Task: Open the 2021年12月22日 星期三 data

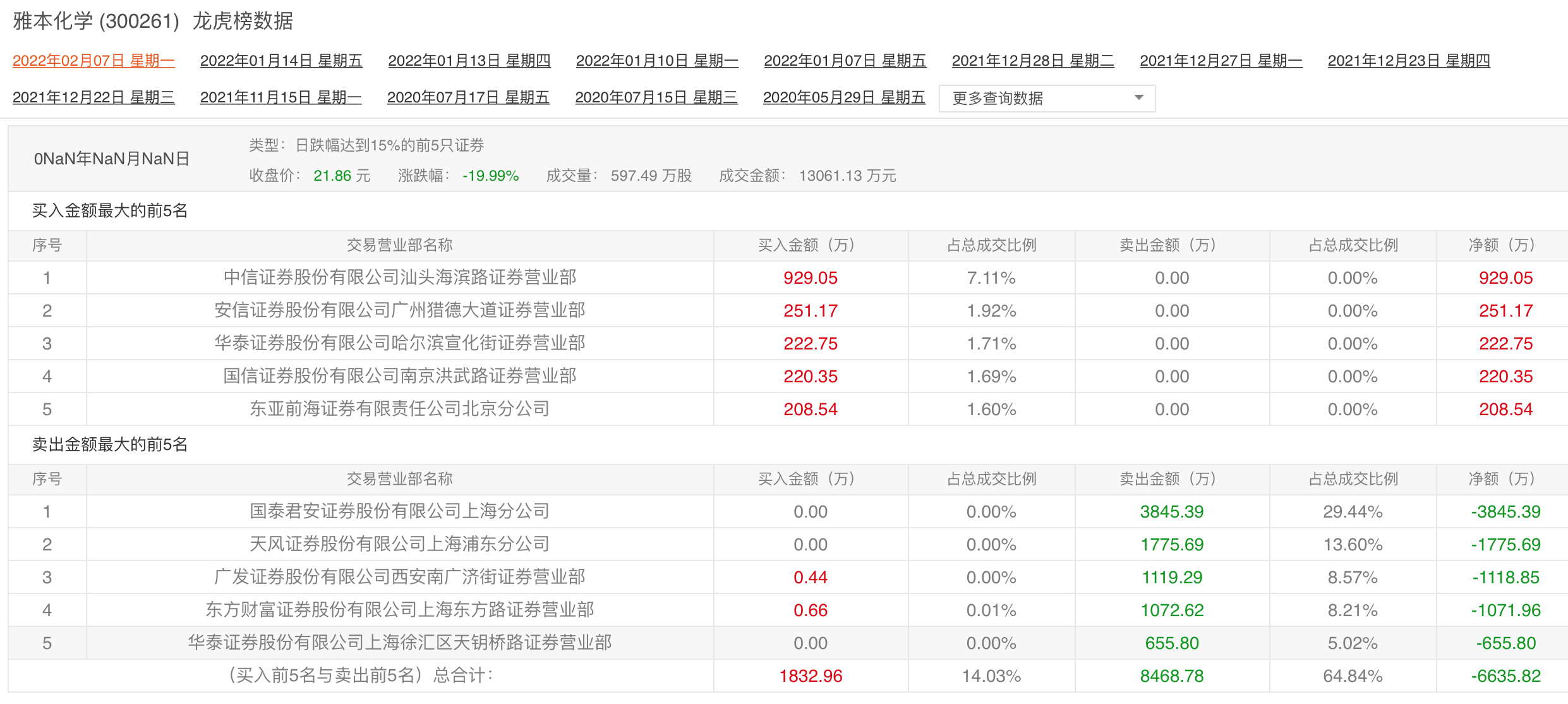Action: coord(93,97)
